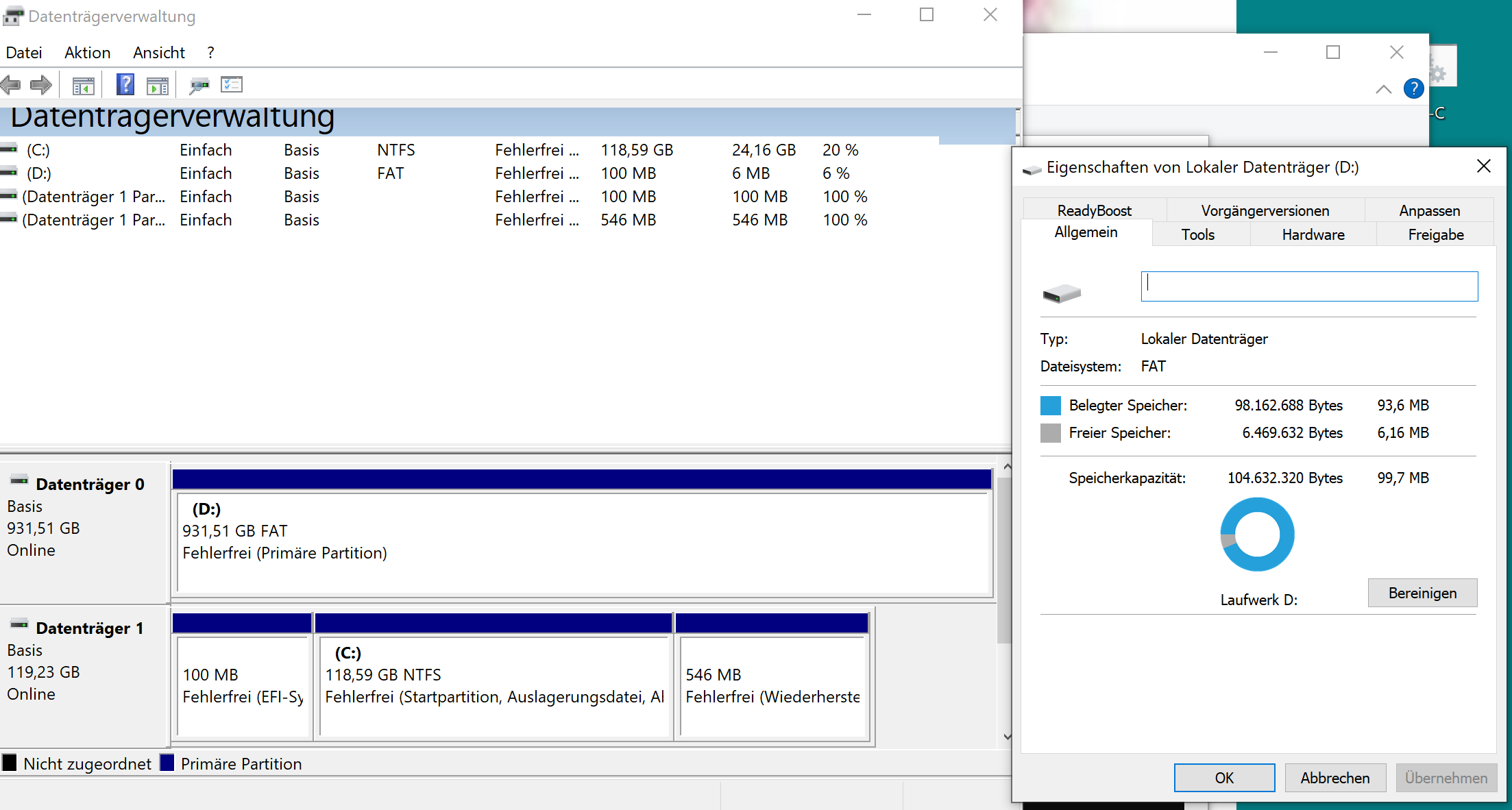Open the view settings checklist icon

[232, 85]
